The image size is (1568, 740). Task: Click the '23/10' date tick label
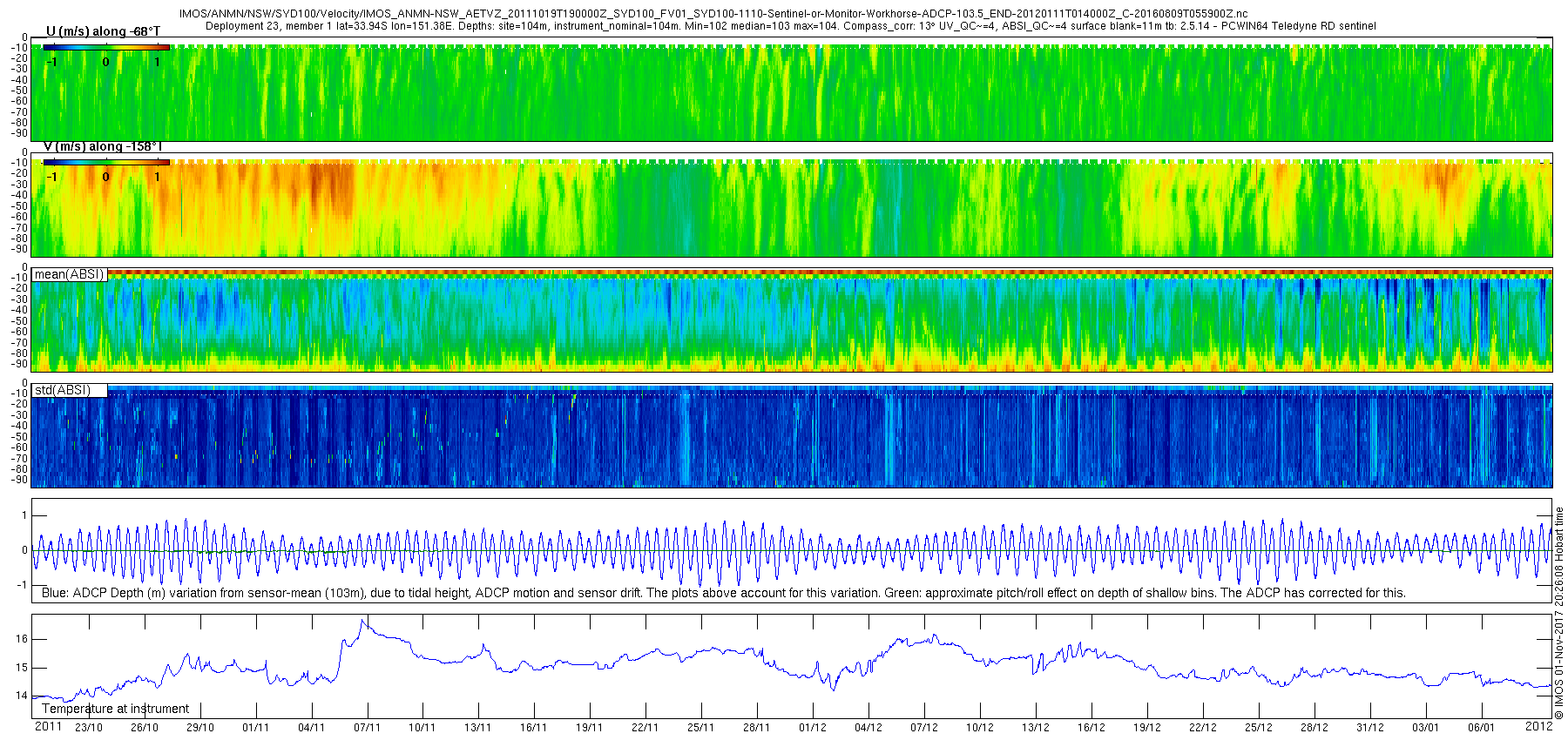pyautogui.click(x=89, y=728)
